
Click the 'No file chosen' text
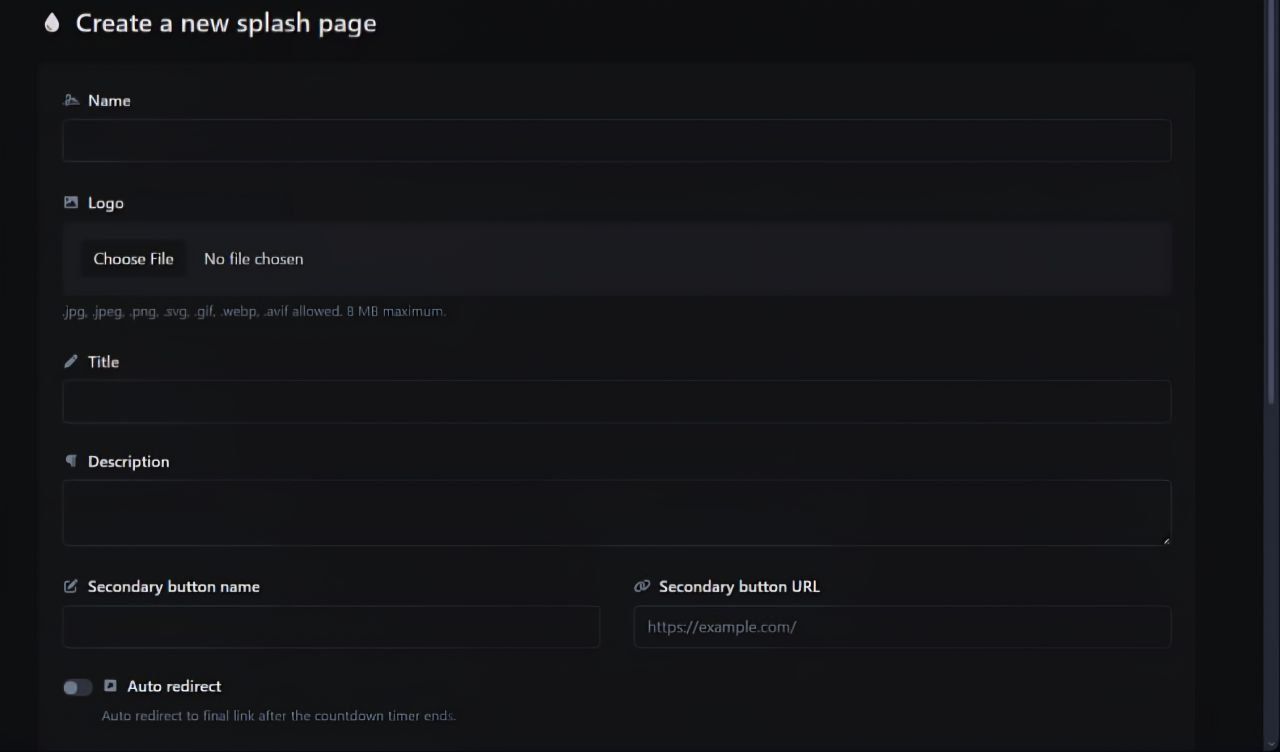tap(253, 259)
